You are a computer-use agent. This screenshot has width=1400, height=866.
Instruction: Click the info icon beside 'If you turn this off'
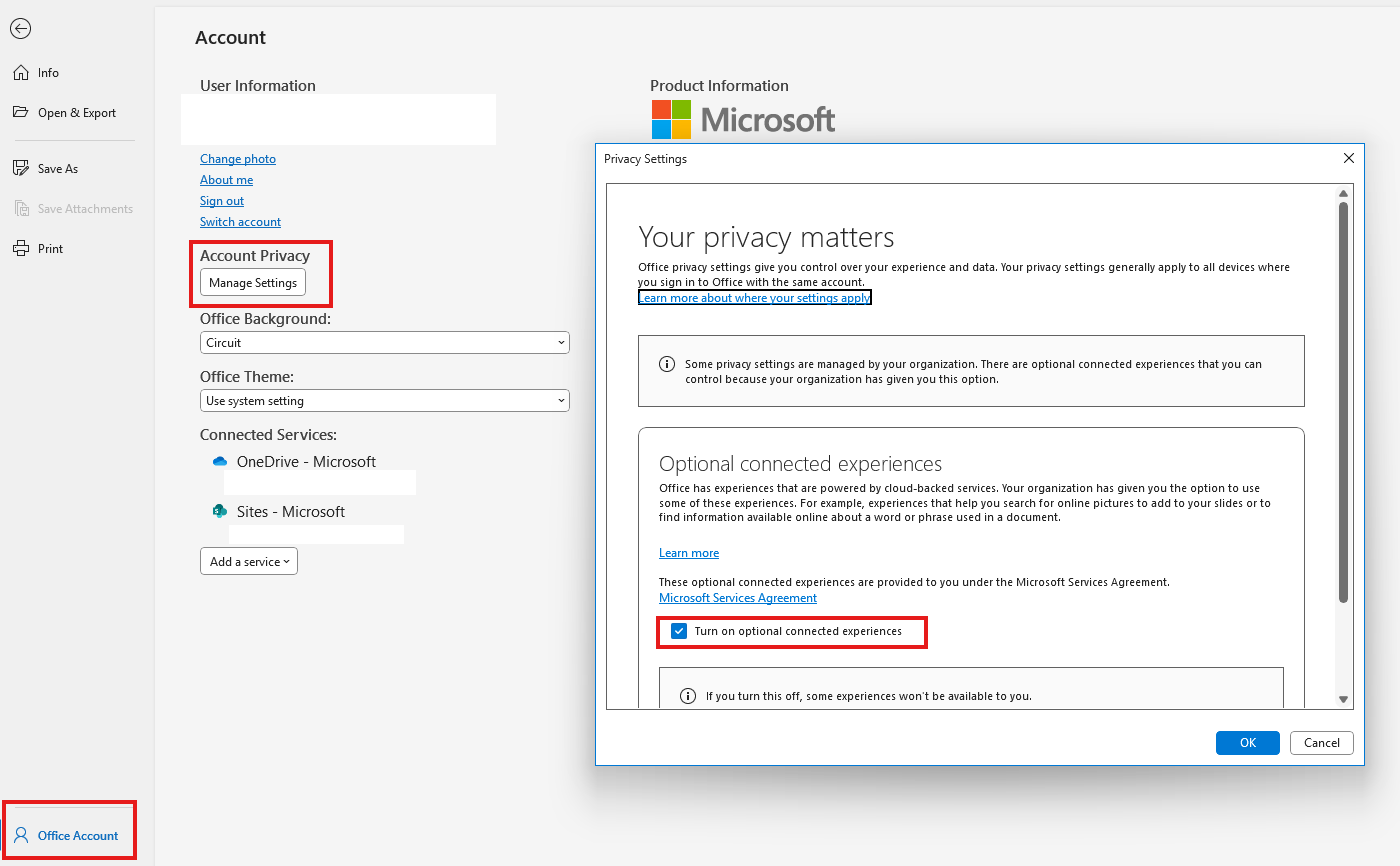688,696
